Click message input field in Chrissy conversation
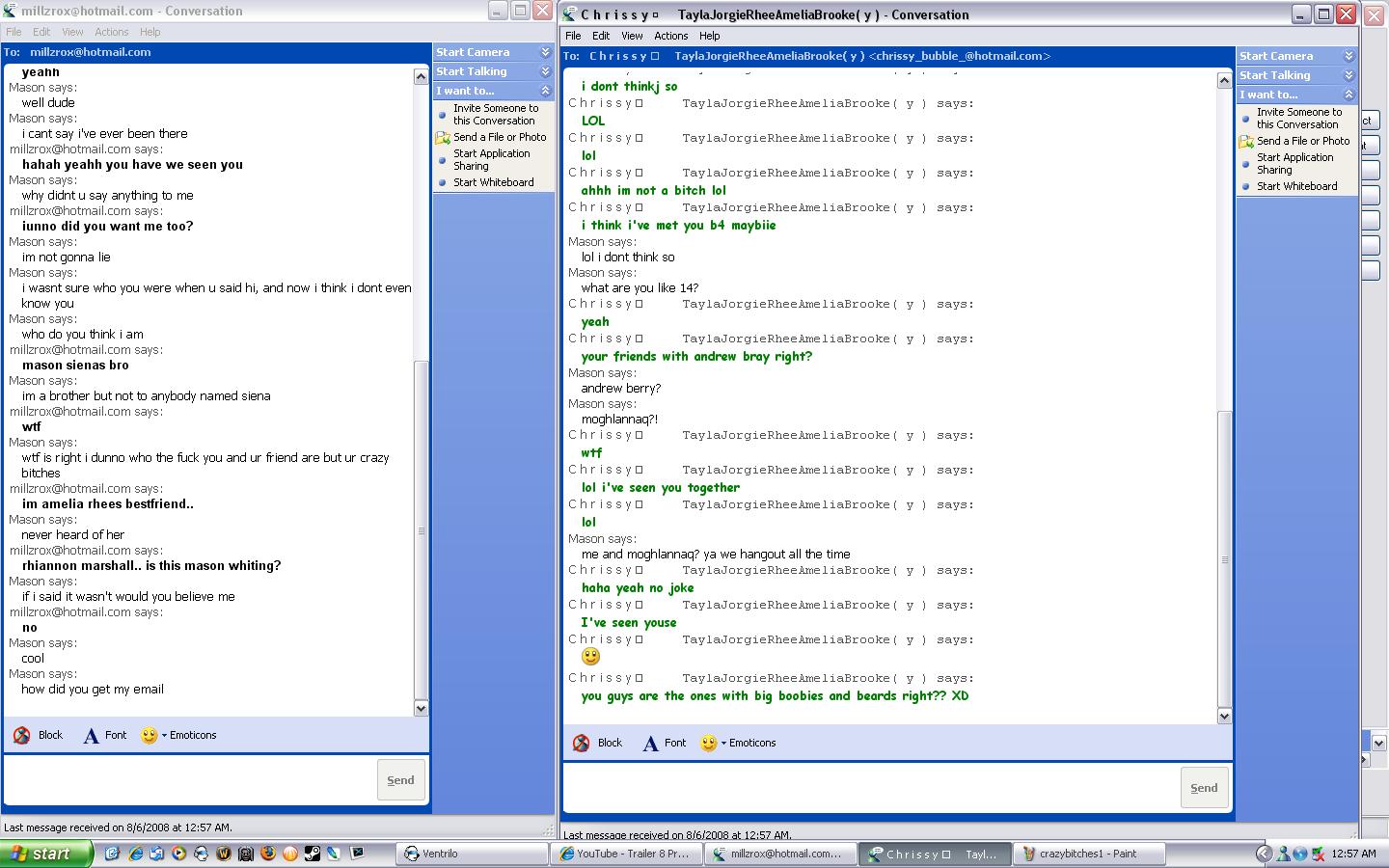This screenshot has height=868, width=1389. pyautogui.click(x=868, y=788)
